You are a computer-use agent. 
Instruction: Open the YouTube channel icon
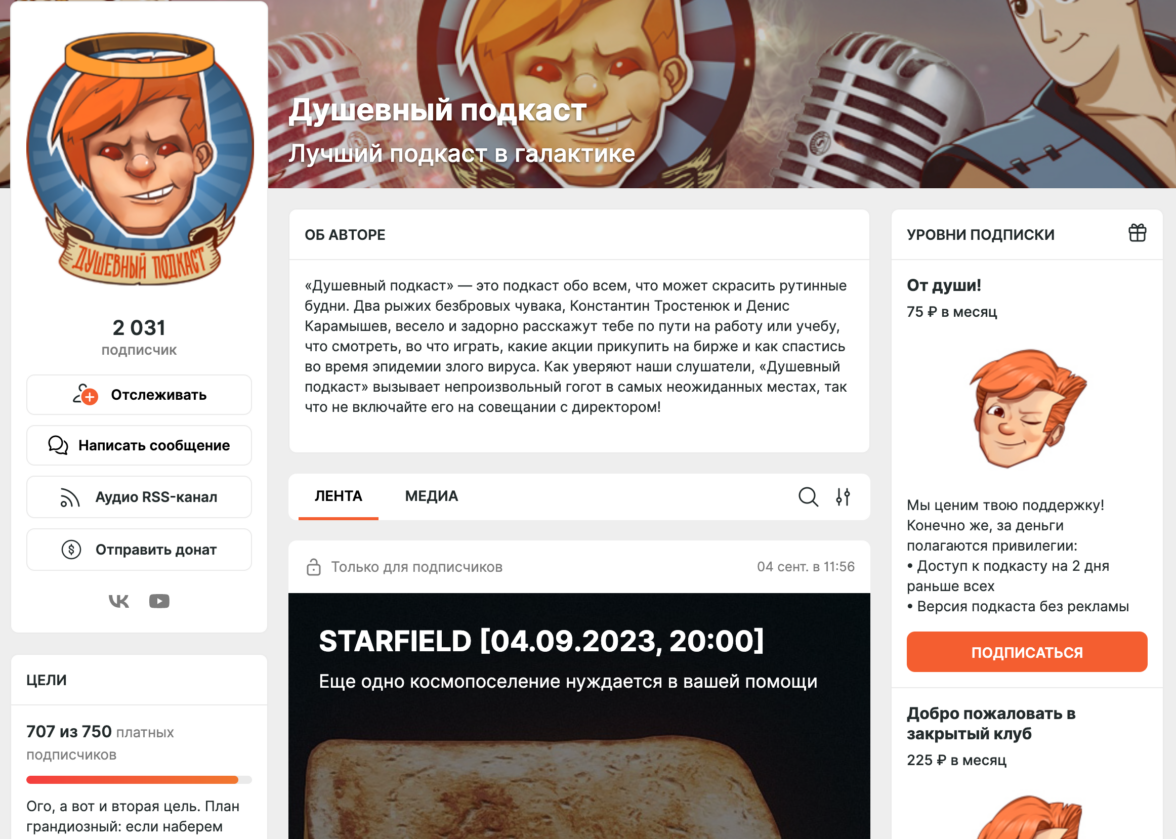click(159, 601)
